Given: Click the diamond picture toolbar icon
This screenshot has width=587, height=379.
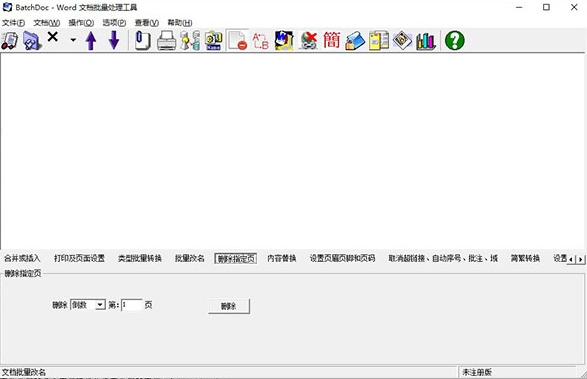Looking at the screenshot, I should coord(402,40).
